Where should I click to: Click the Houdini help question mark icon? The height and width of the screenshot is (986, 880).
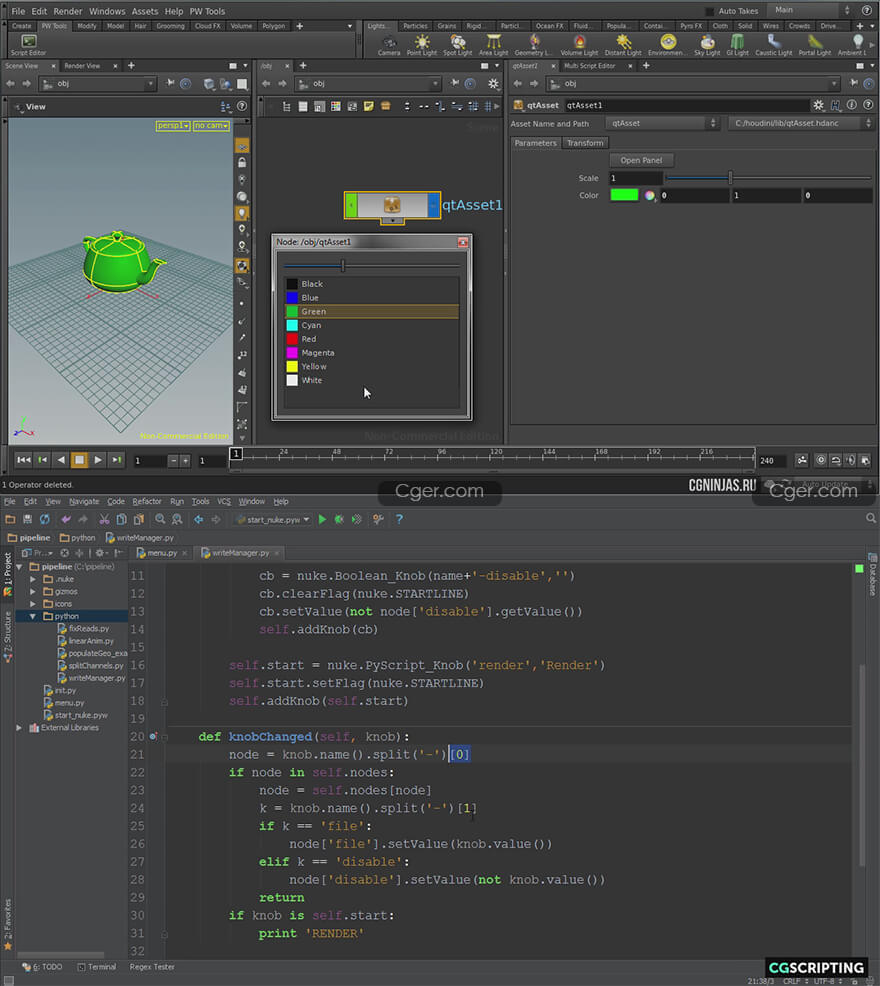[x=866, y=11]
